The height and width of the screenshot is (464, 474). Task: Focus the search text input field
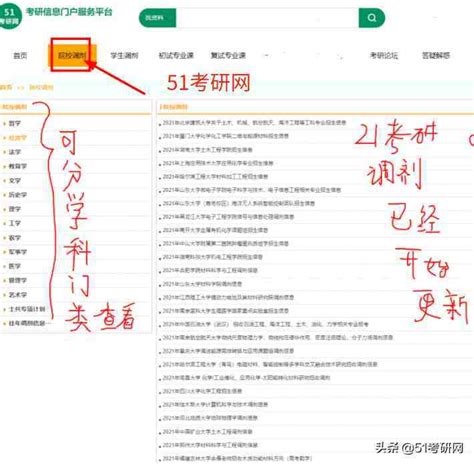(267, 18)
